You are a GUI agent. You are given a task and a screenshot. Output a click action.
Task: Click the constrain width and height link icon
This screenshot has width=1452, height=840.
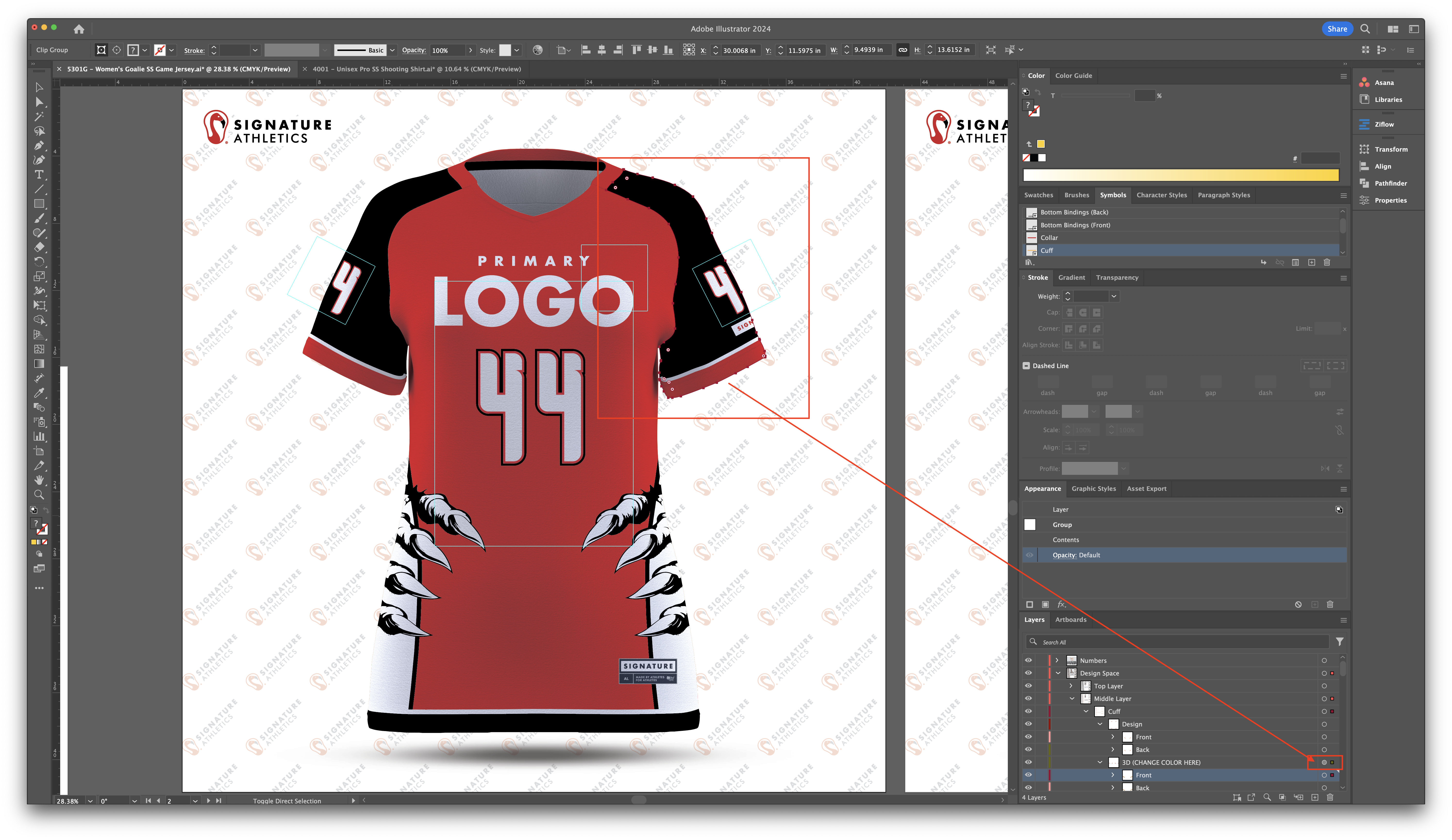[903, 50]
